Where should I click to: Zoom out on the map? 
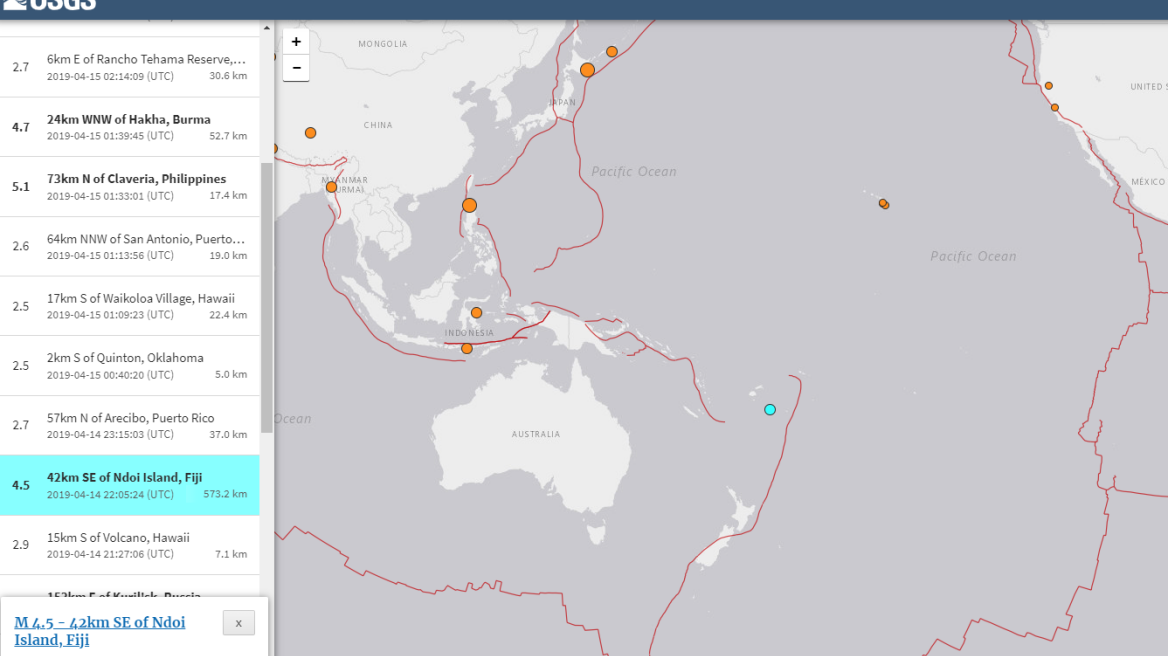tap(296, 69)
